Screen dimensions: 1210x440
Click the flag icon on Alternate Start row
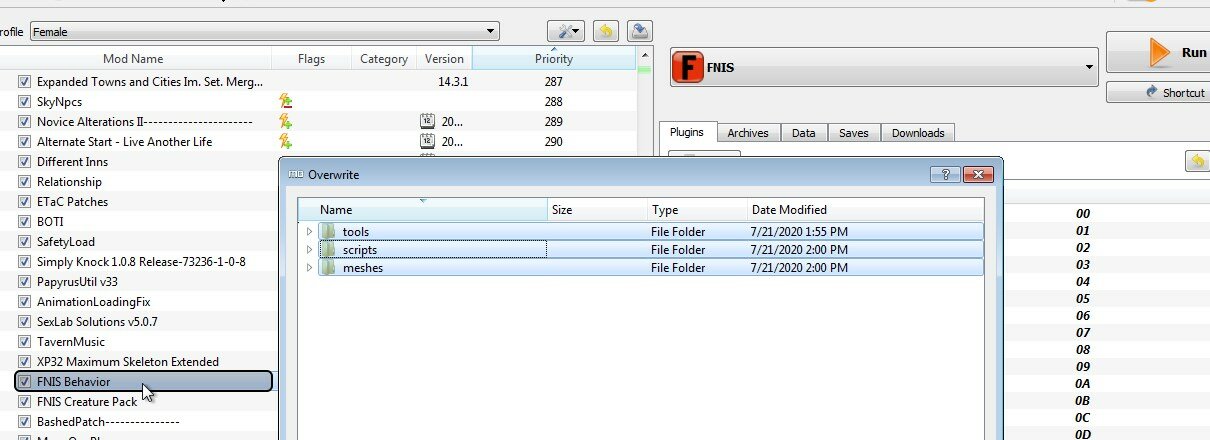285,141
